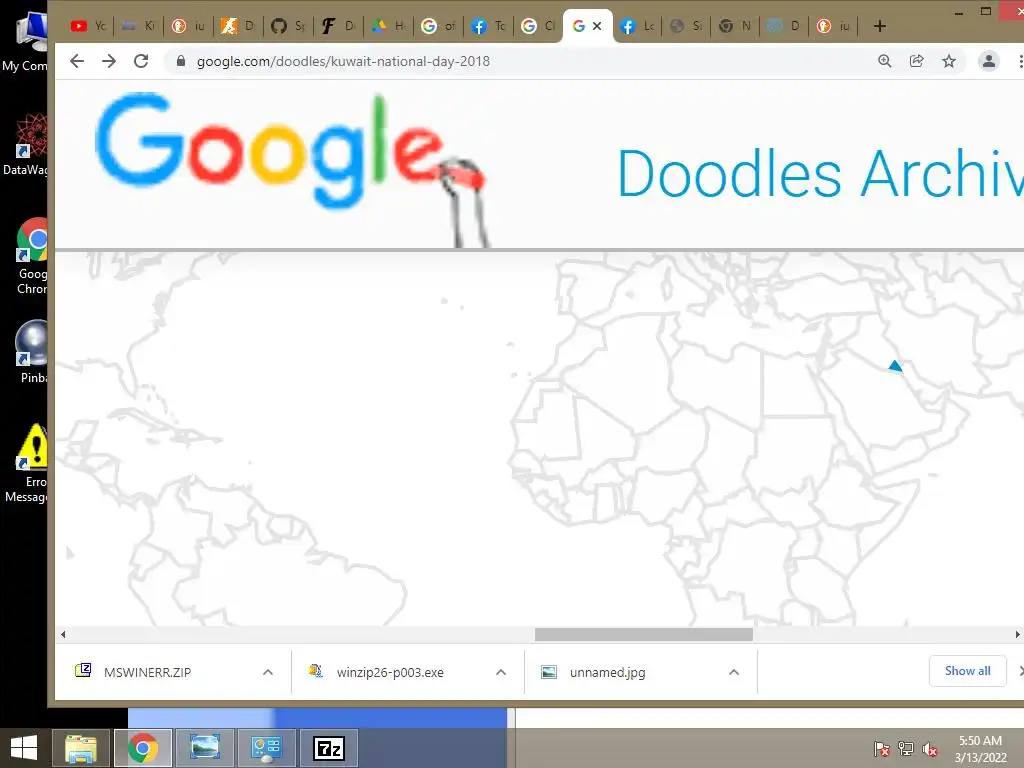Click the network tray icon
The height and width of the screenshot is (768, 1024).
point(906,749)
